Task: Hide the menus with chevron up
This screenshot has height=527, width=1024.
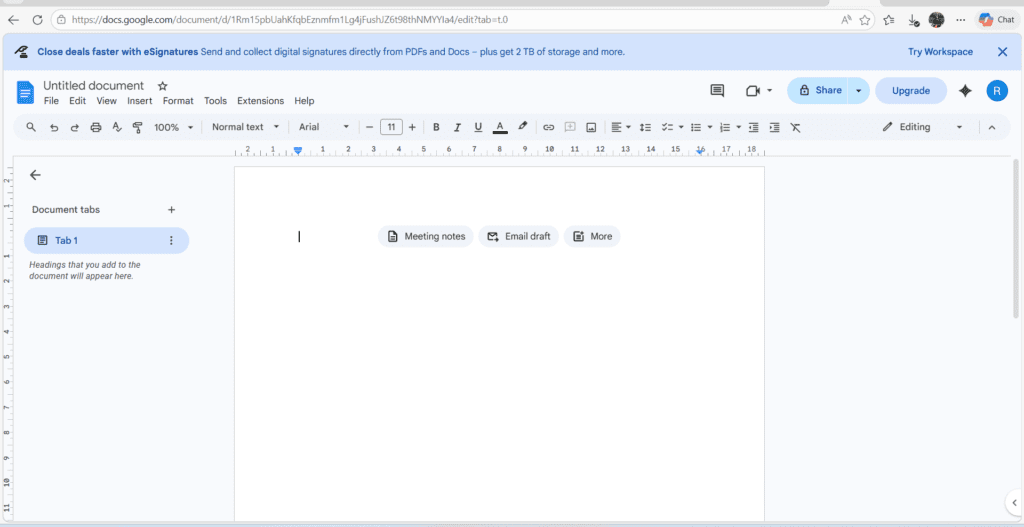Action: pos(992,127)
